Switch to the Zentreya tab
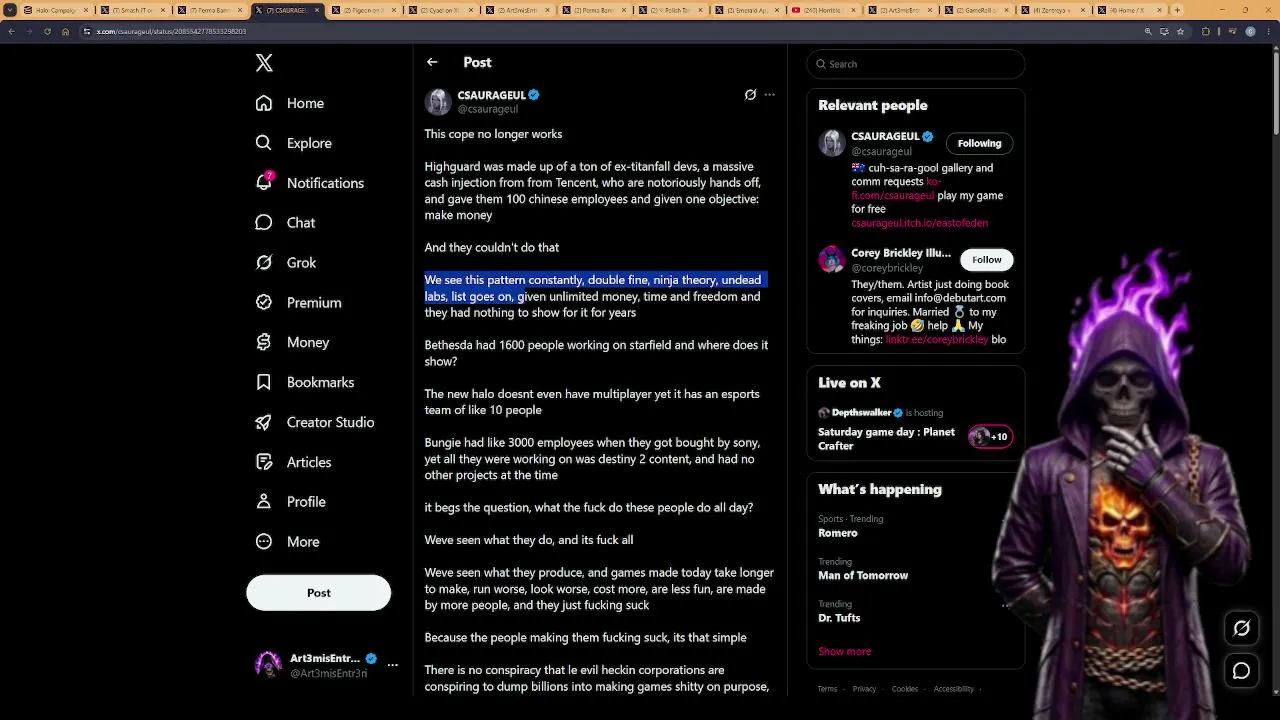The image size is (1280, 720). [1054, 10]
